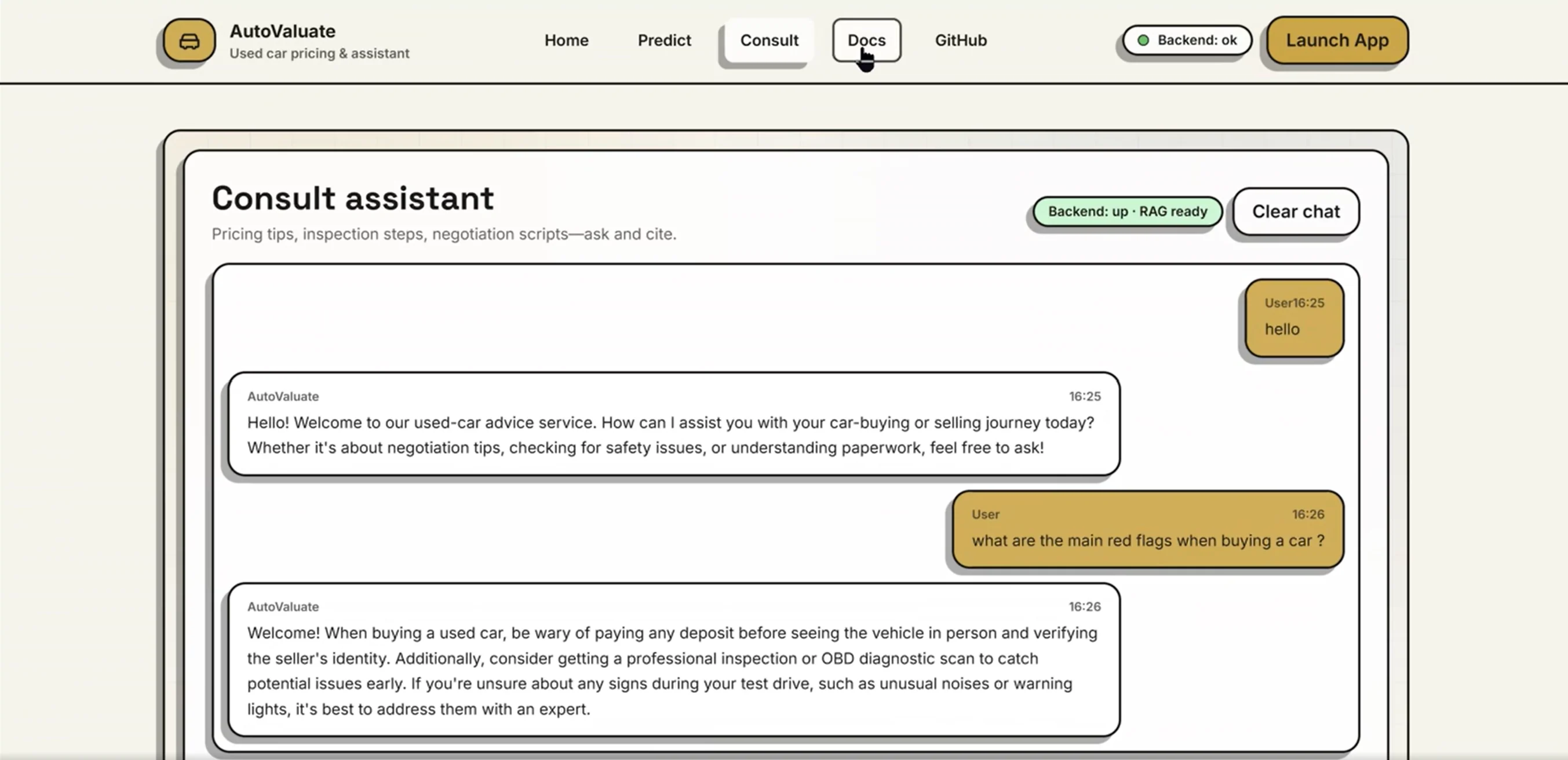Viewport: 1568px width, 760px height.
Task: Click the AutoValuate brand name
Action: 282,31
